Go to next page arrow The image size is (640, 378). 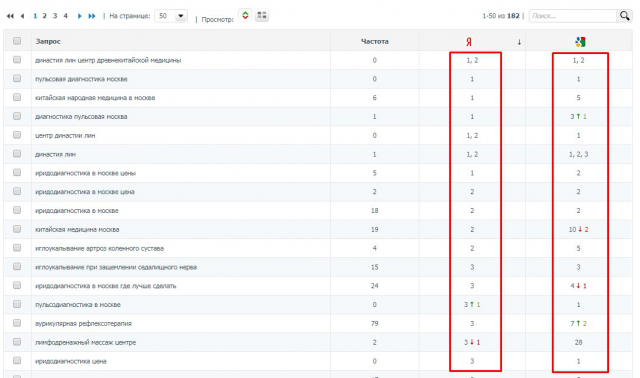(80, 16)
